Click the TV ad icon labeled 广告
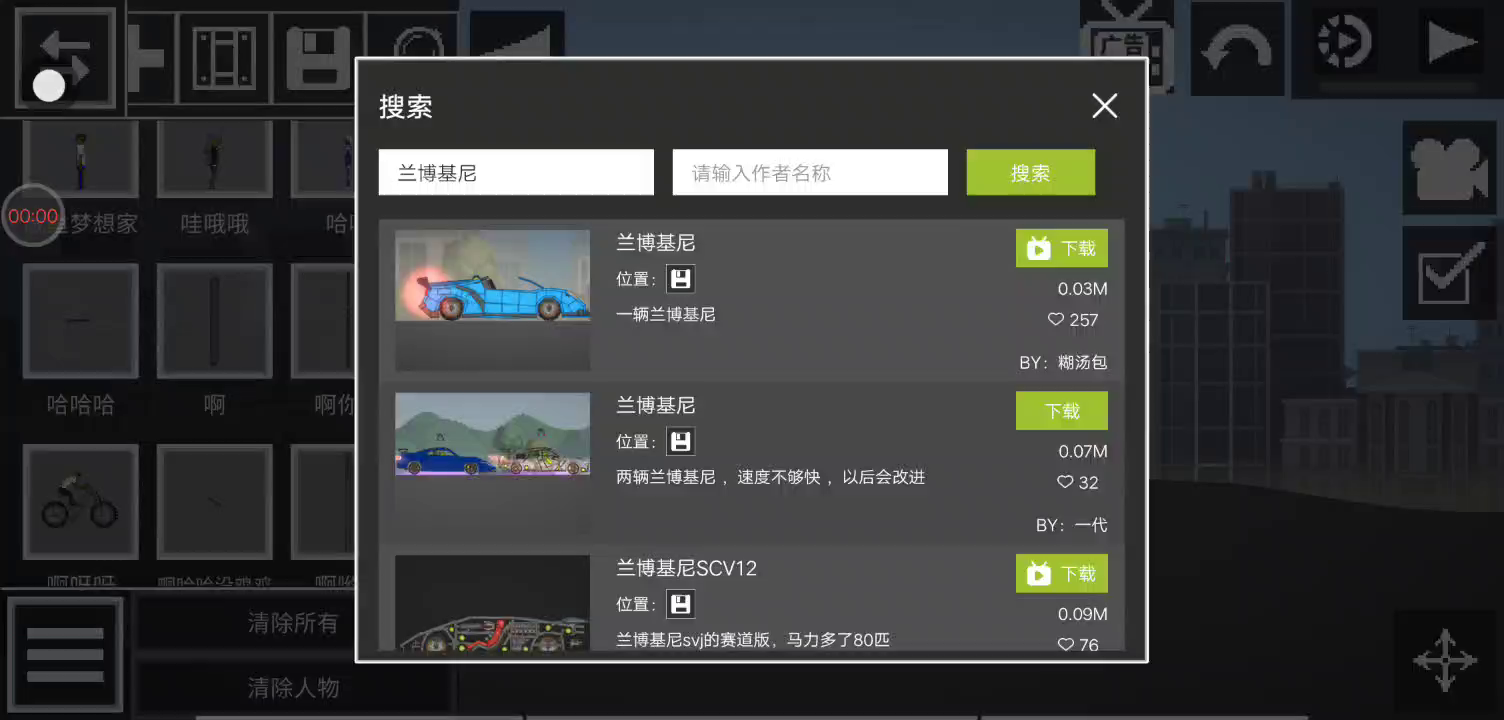The image size is (1504, 720). pos(1126,47)
